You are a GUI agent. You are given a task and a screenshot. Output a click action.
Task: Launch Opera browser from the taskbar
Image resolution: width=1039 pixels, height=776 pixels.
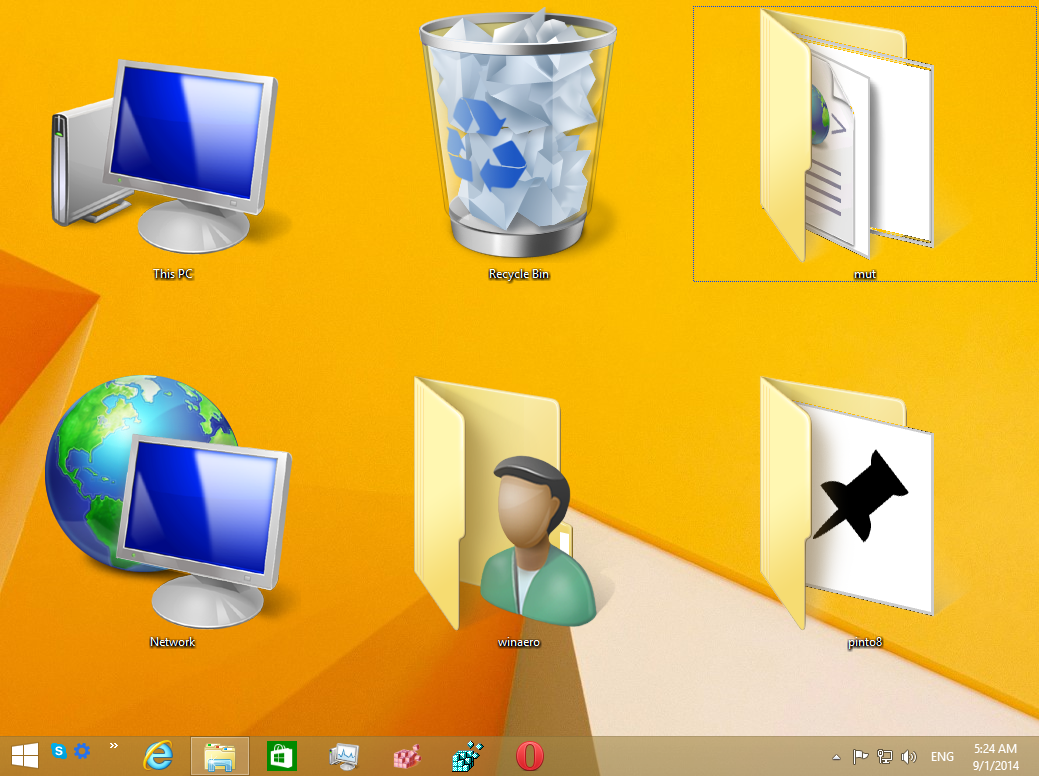(x=528, y=757)
